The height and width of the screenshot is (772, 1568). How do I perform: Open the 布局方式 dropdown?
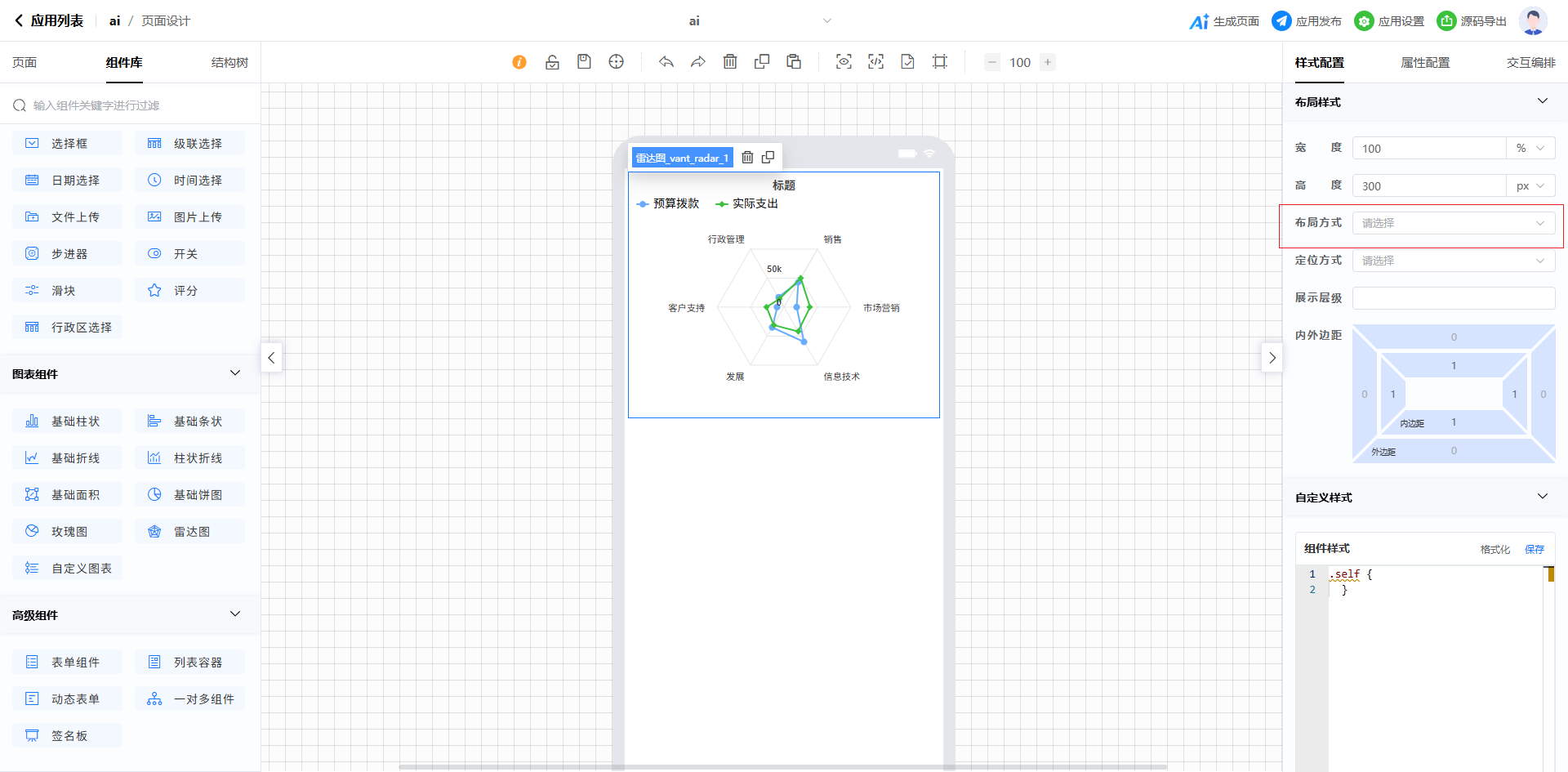click(1453, 223)
